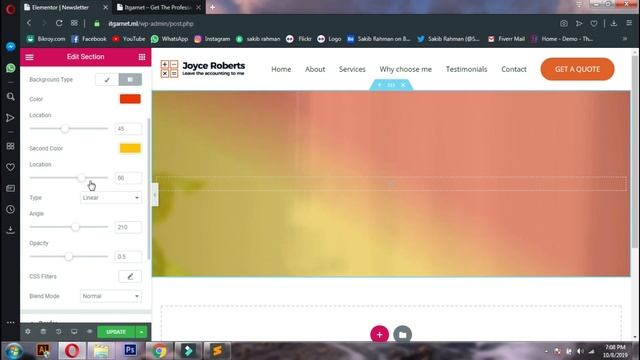This screenshot has width=640, height=360.
Task: Open save options arrow beside UPDATE
Action: point(141,332)
